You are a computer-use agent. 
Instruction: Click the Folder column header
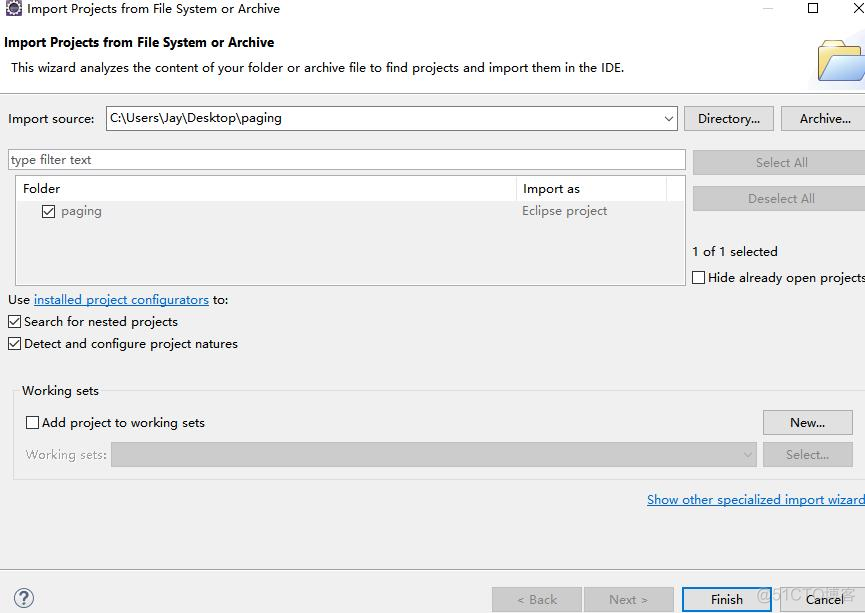click(x=266, y=188)
